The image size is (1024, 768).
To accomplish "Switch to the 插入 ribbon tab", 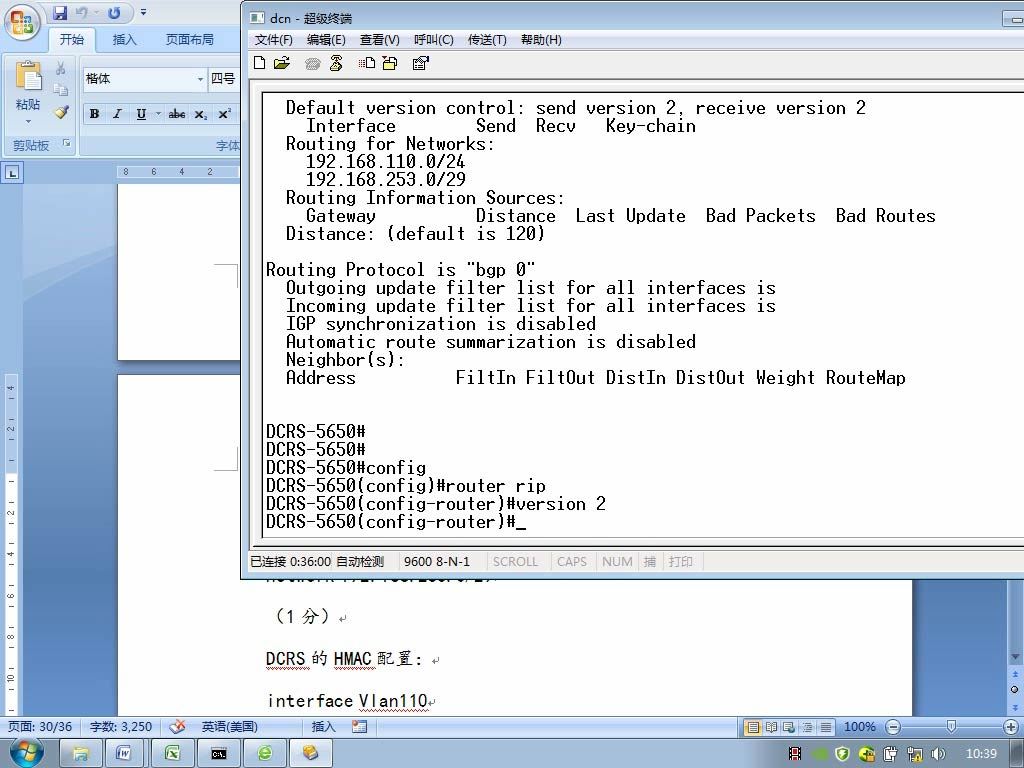I will (124, 40).
